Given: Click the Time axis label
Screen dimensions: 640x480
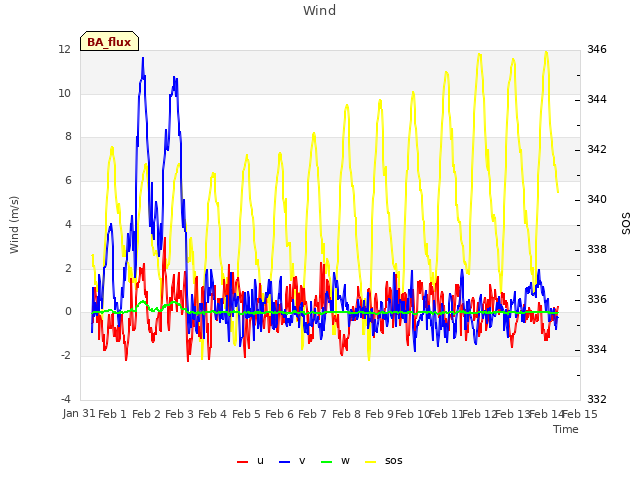Looking at the screenshot, I should point(566,429).
